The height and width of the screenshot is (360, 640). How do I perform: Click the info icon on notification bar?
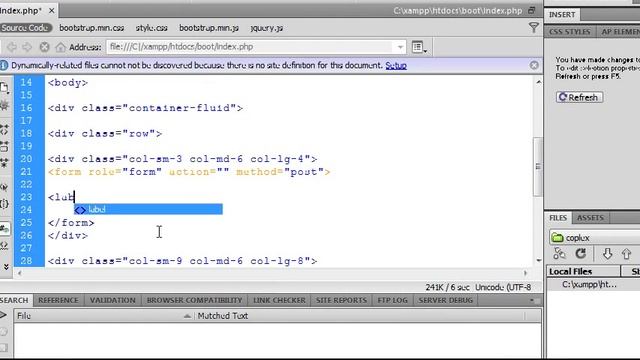[4, 65]
